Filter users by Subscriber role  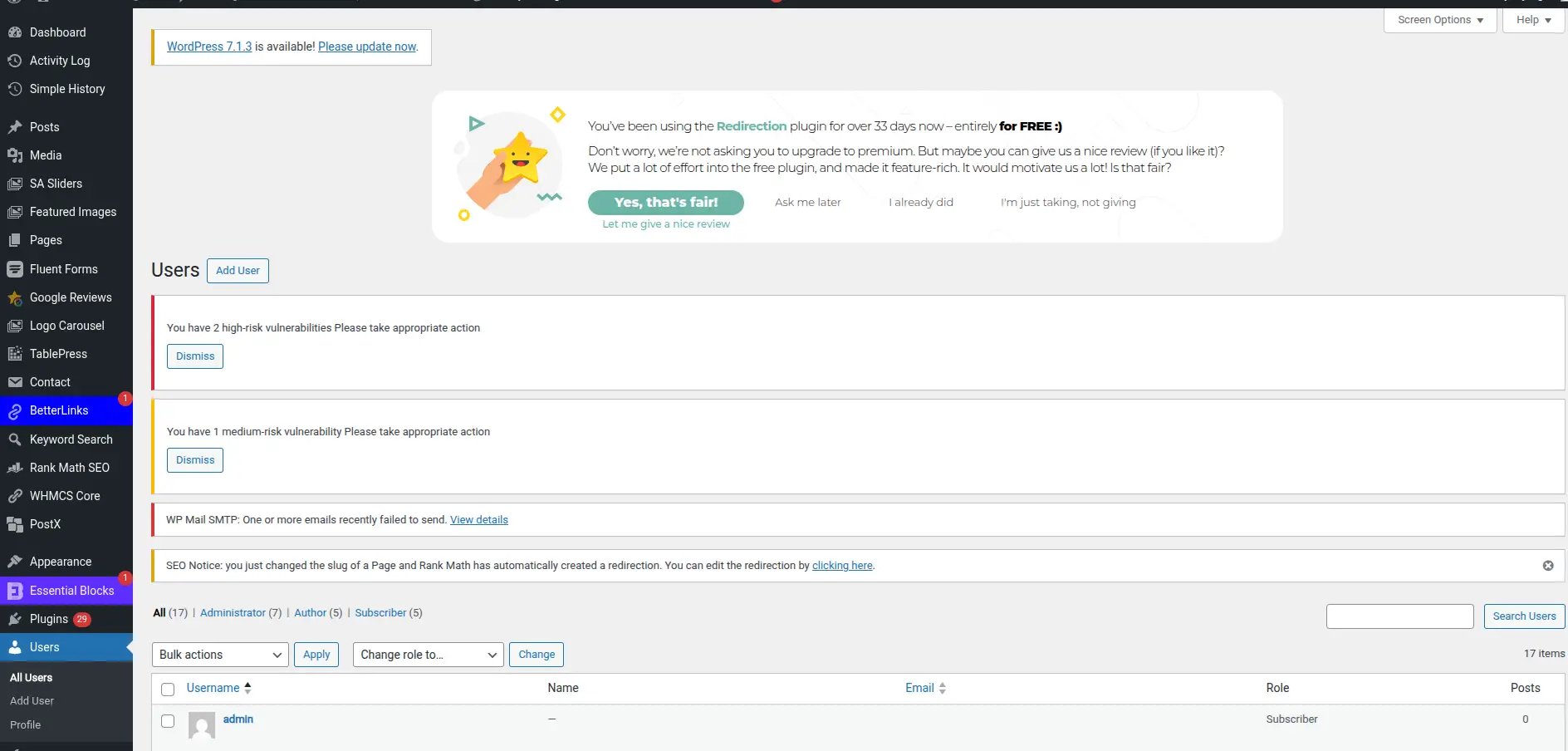[x=380, y=613]
